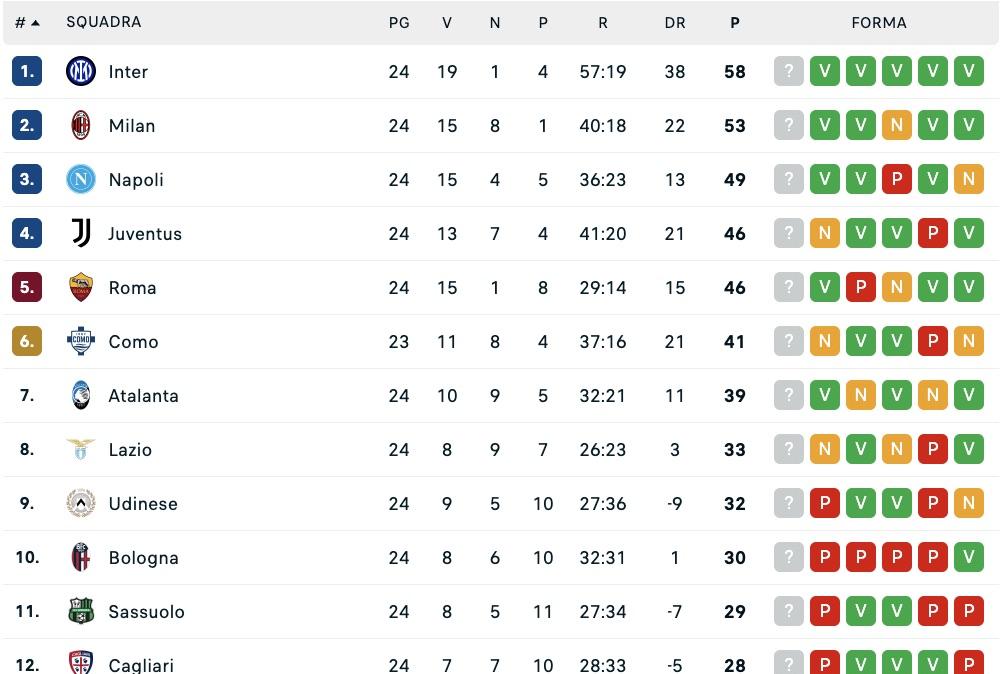Sort the table by the FORMA column

[878, 21]
